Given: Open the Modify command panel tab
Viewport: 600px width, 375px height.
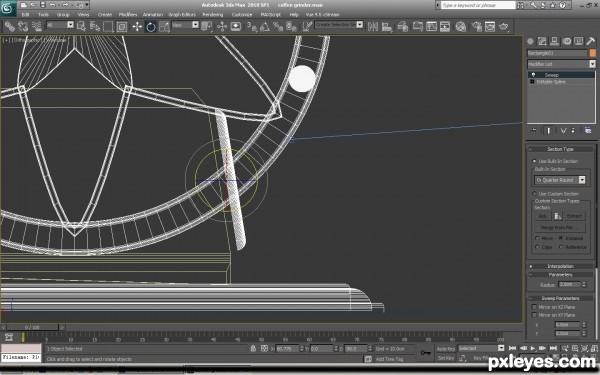Looking at the screenshot, I should 542,41.
